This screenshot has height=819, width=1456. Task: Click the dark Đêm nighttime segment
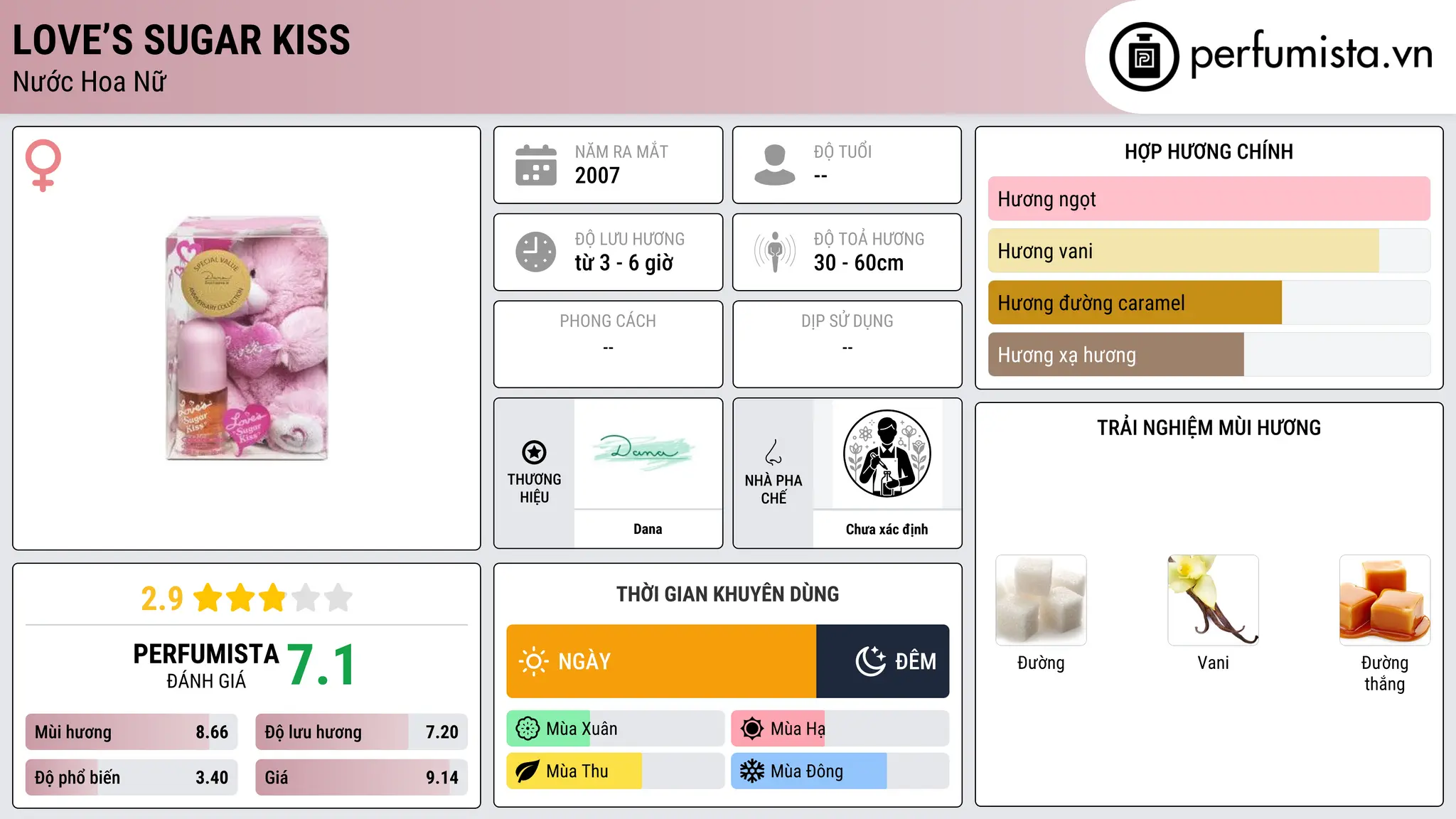coord(883,661)
